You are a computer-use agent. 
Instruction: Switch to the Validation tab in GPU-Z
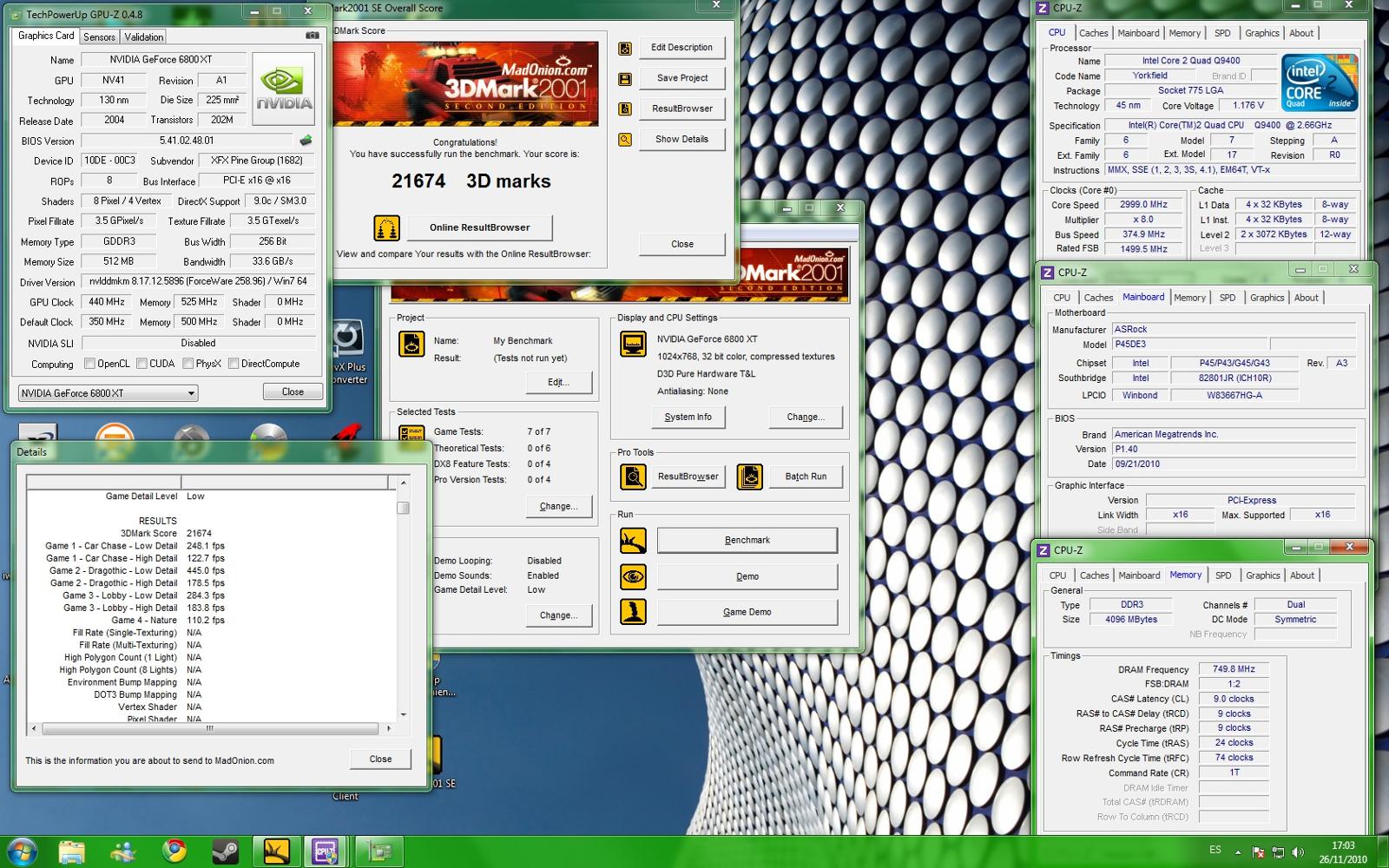coord(143,36)
